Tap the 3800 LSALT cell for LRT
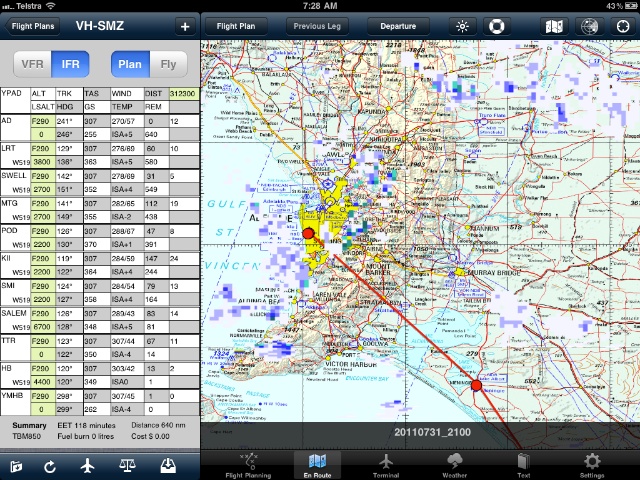The image size is (640, 480). 42,162
